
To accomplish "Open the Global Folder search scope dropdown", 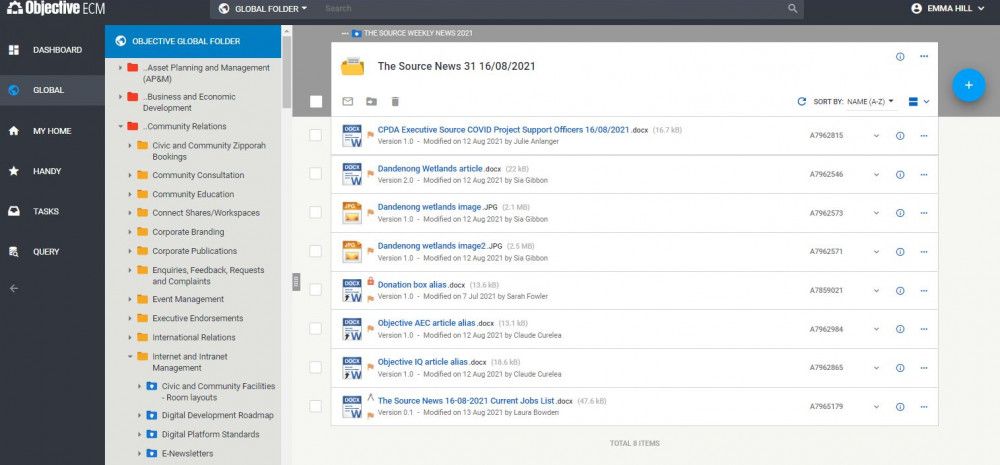I will tap(263, 9).
